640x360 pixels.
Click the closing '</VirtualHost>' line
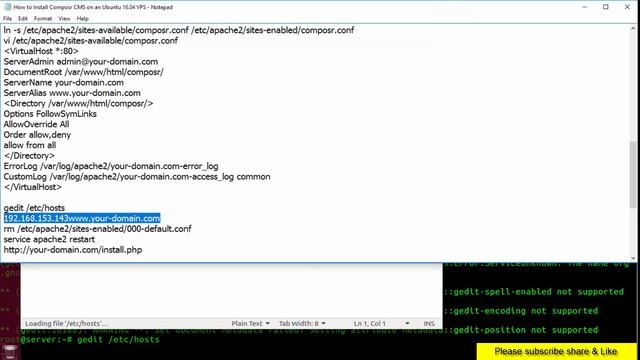33,187
